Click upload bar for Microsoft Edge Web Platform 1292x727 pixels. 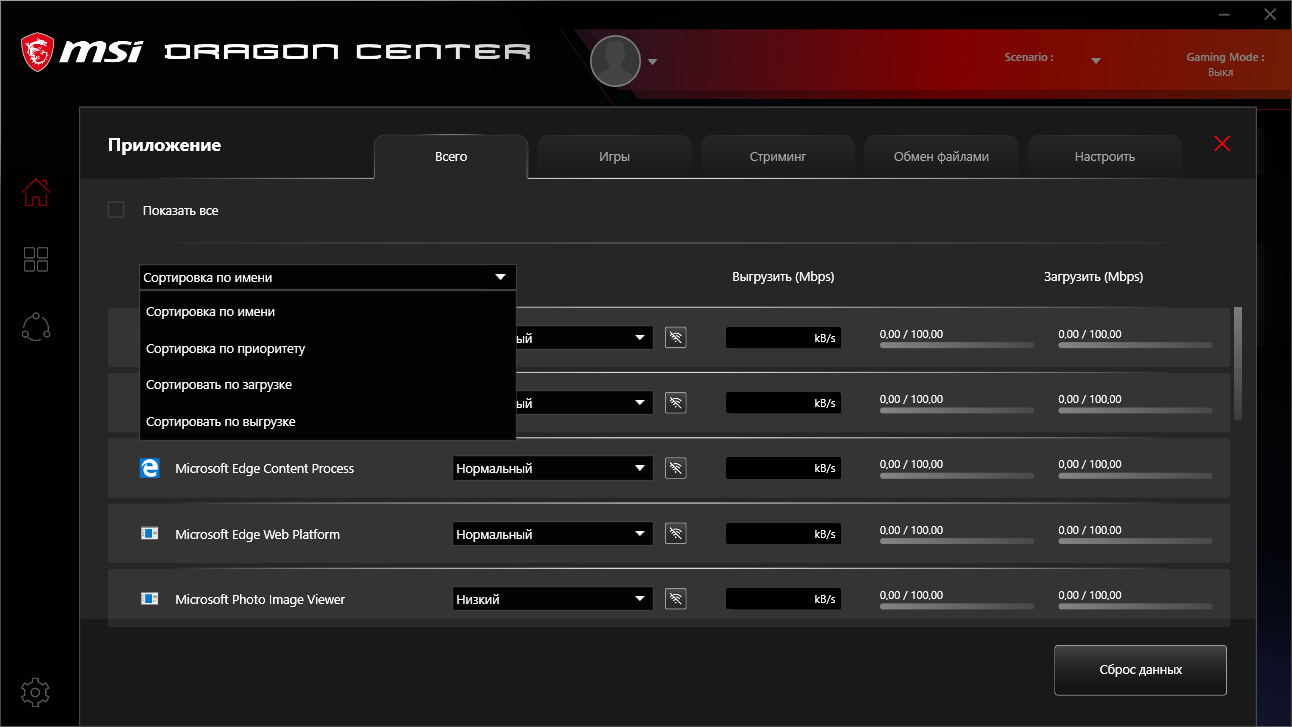pyautogui.click(x=957, y=541)
